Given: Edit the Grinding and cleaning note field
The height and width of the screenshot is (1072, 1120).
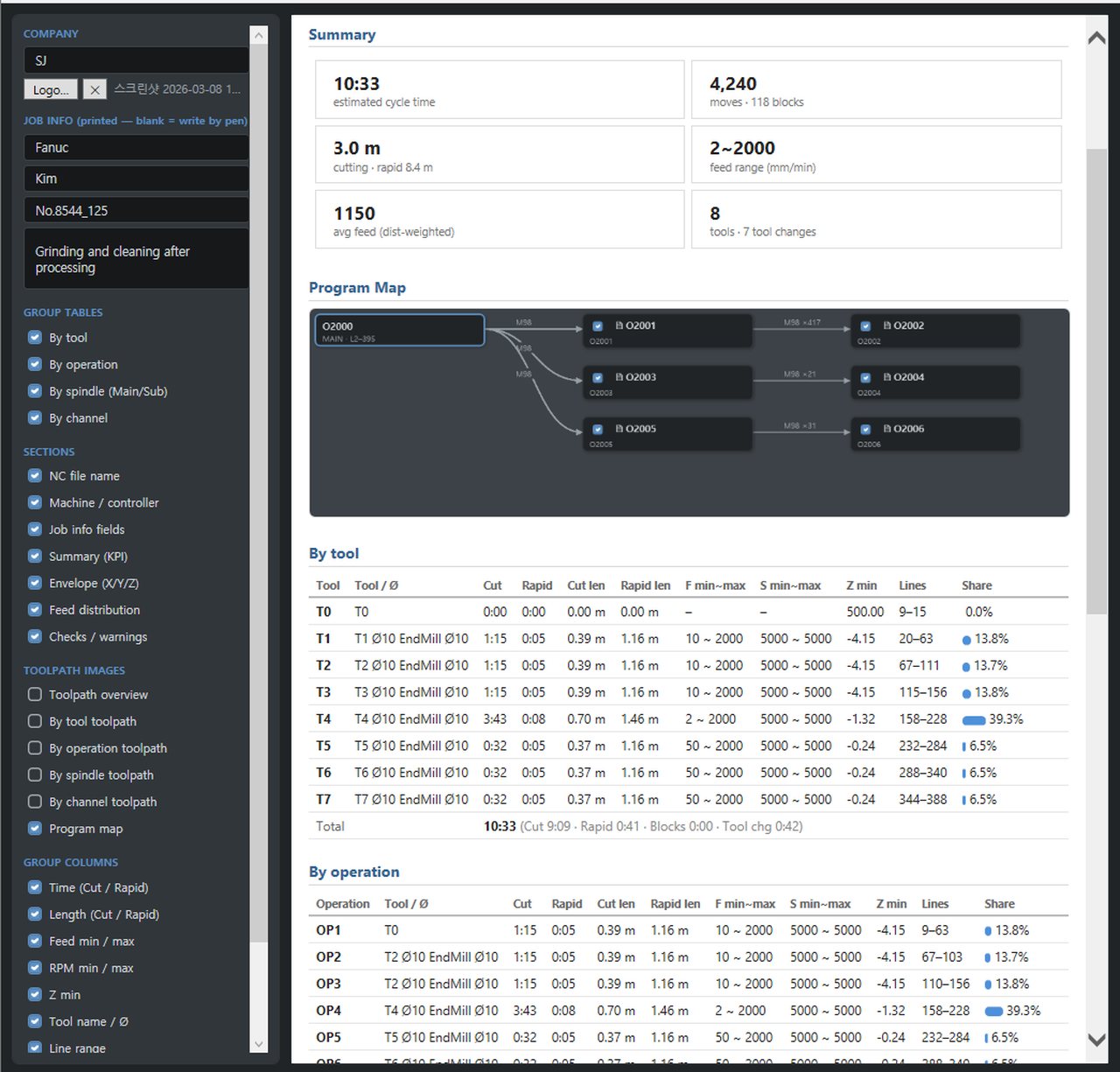Looking at the screenshot, I should pos(136,259).
